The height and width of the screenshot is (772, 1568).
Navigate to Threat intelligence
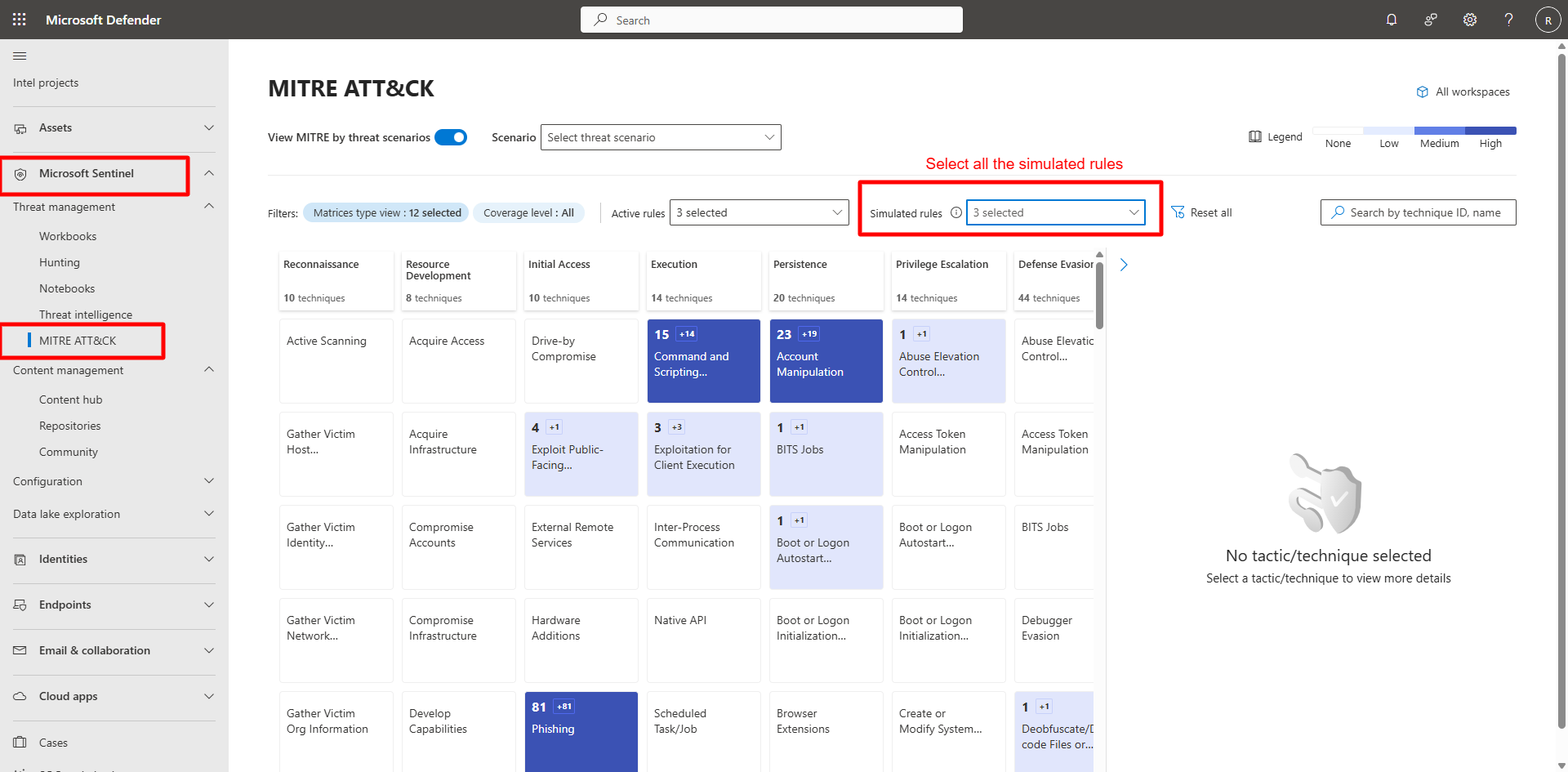pos(86,315)
